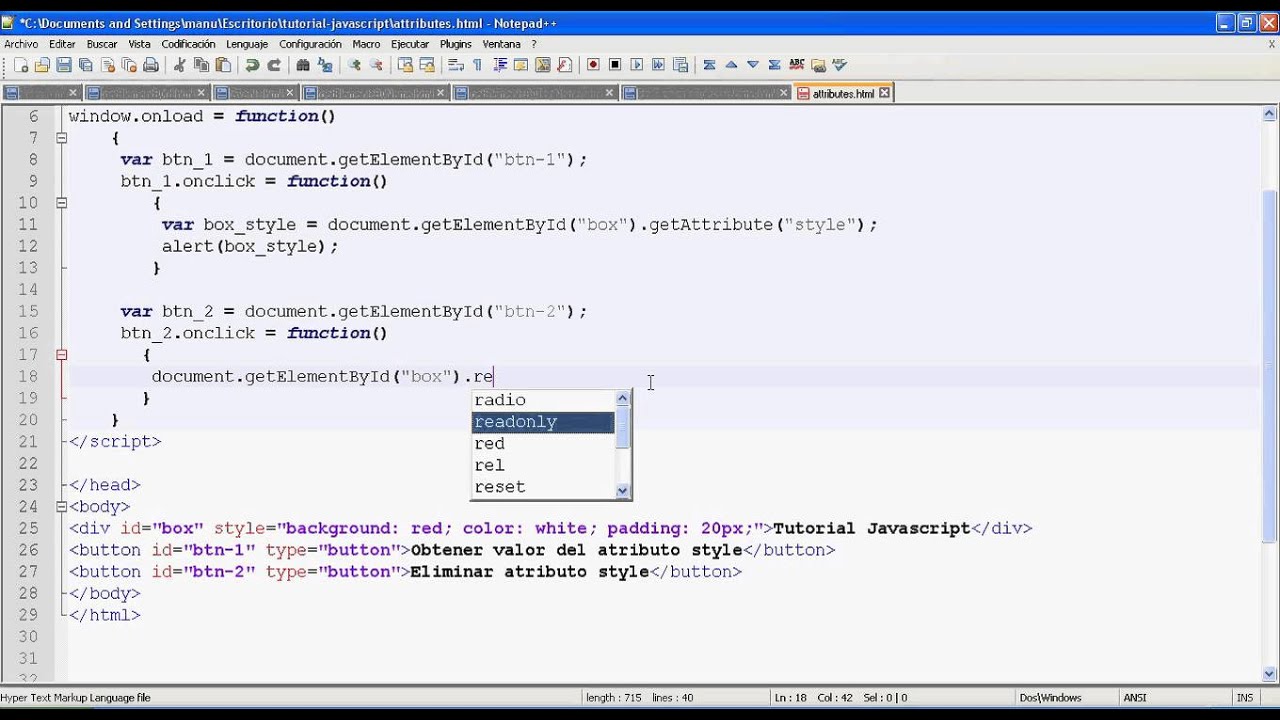
Task: Toggle the indent guide toolbar button
Action: [x=499, y=65]
